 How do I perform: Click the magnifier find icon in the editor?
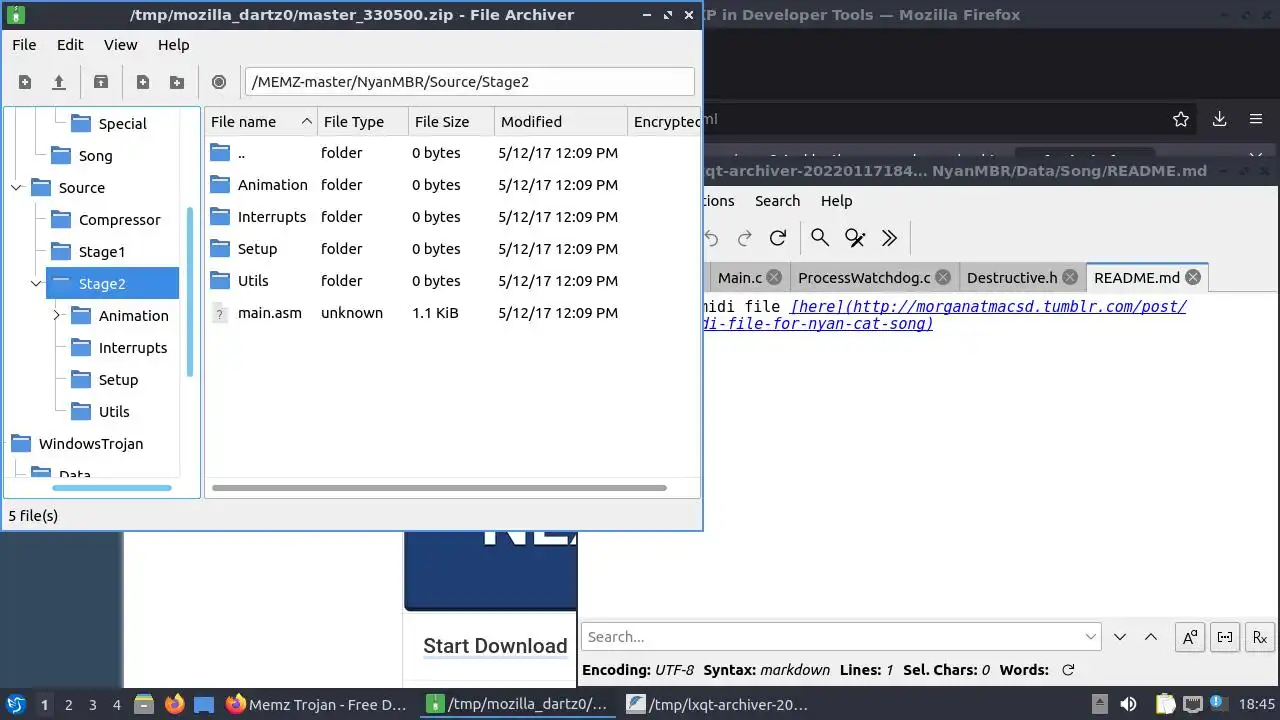(x=820, y=238)
